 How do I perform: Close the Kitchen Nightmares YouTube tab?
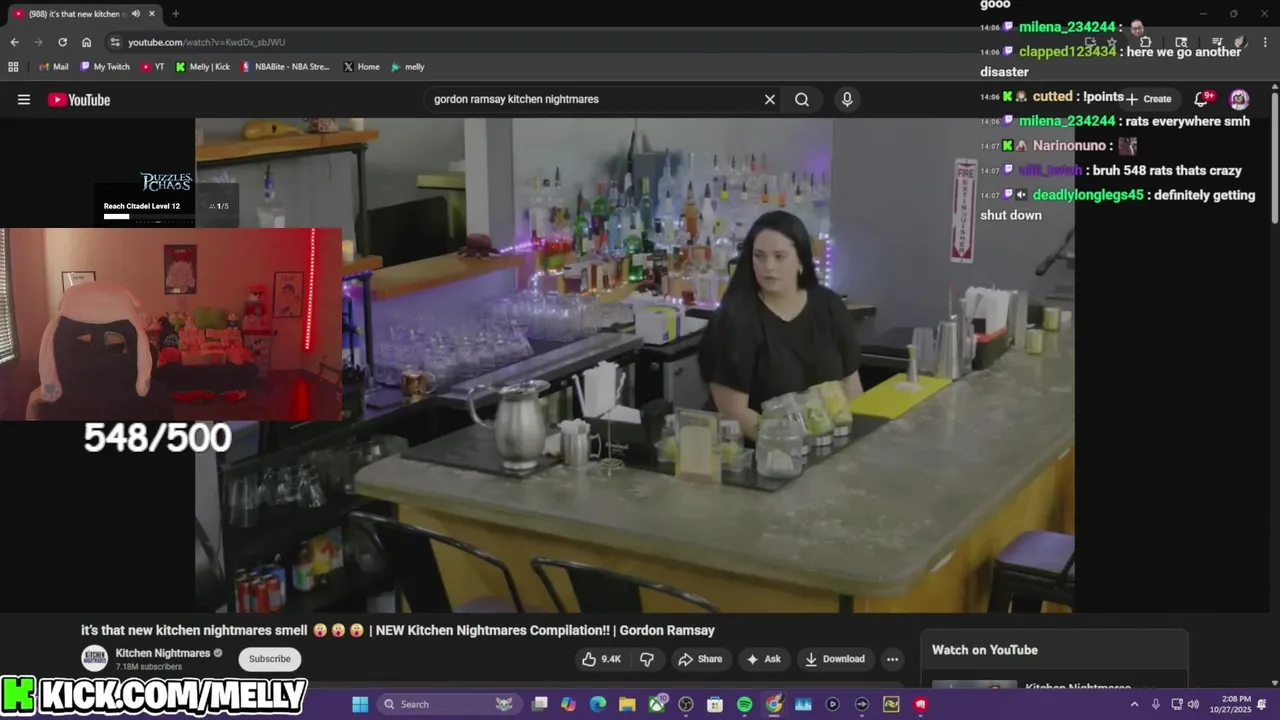tap(152, 14)
